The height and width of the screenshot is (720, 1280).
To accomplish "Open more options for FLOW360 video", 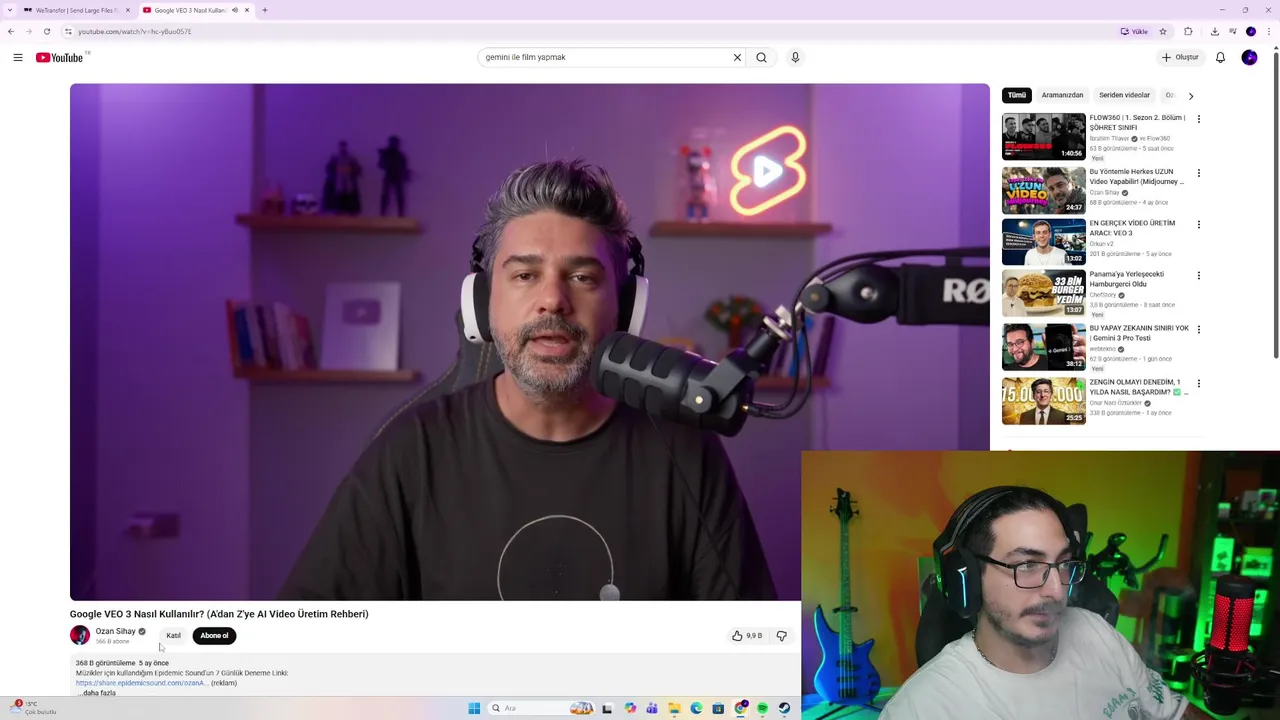I will (1198, 119).
